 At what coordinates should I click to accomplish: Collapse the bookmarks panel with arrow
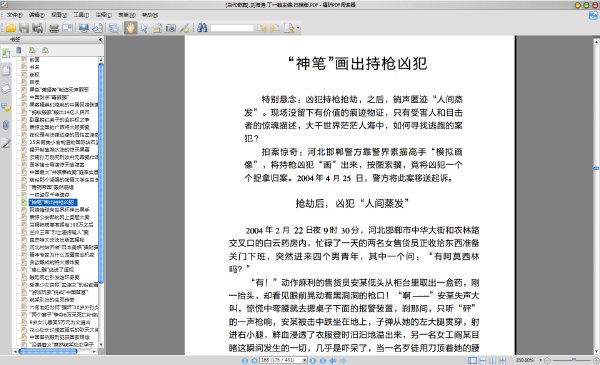coord(100,39)
